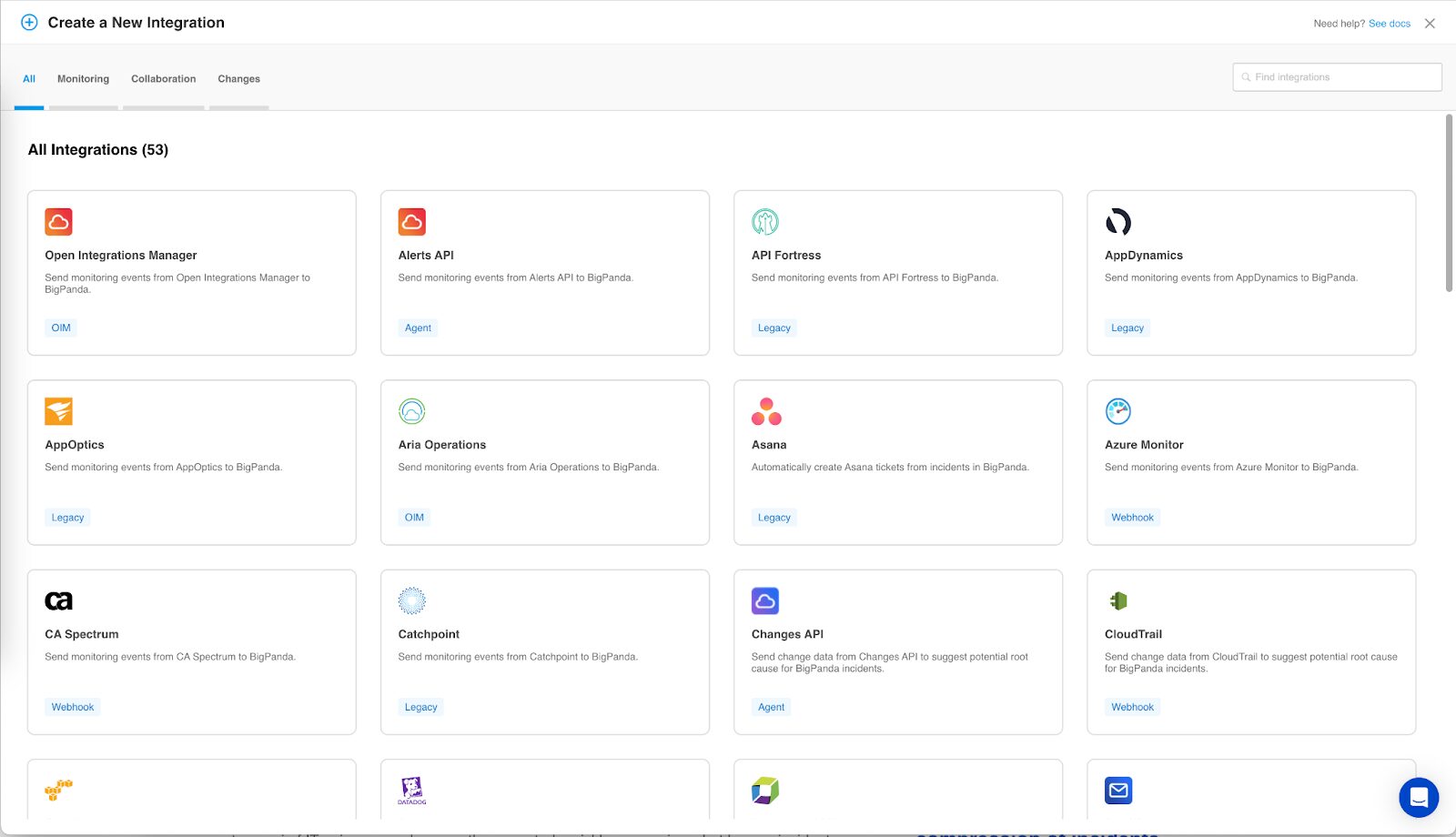Close the Create a New Integration dialog
Image resolution: width=1456 pixels, height=837 pixels.
point(1430,24)
